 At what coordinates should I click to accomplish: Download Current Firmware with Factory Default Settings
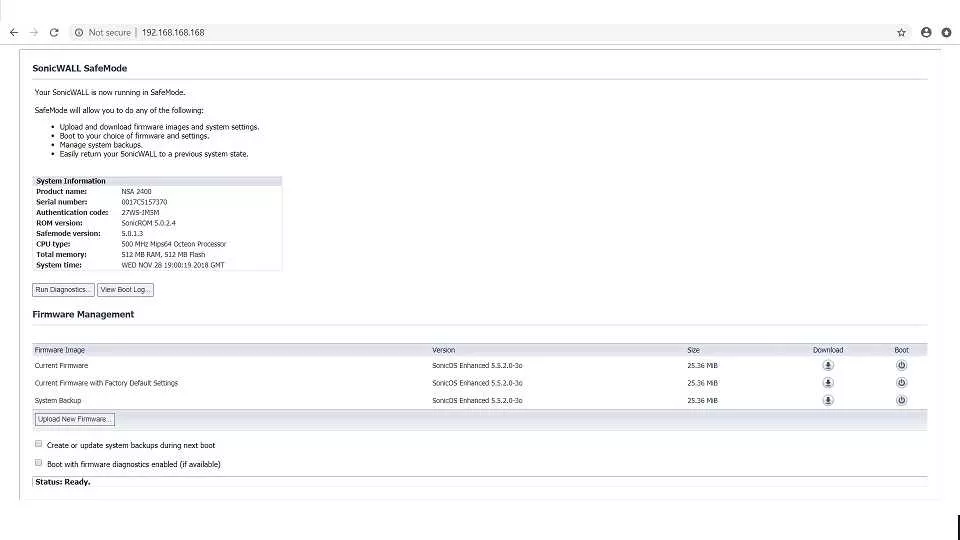[828, 383]
